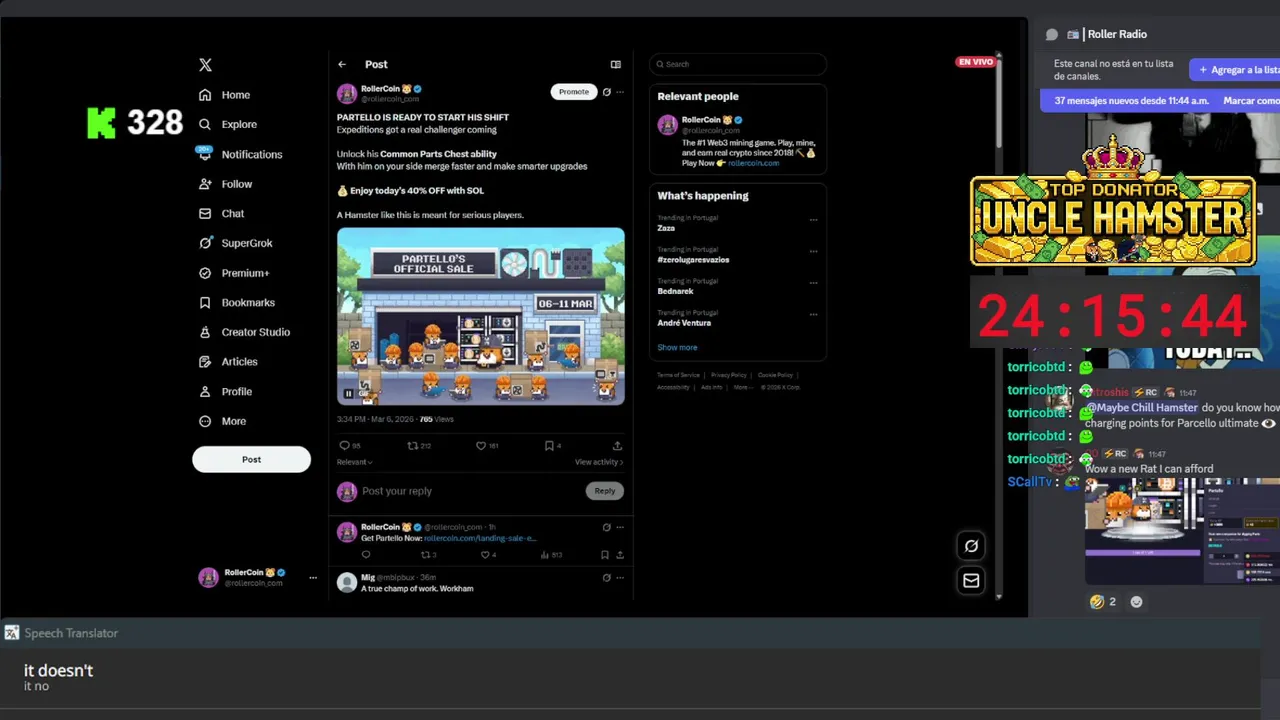Click the Profile icon in sidebar

click(205, 391)
